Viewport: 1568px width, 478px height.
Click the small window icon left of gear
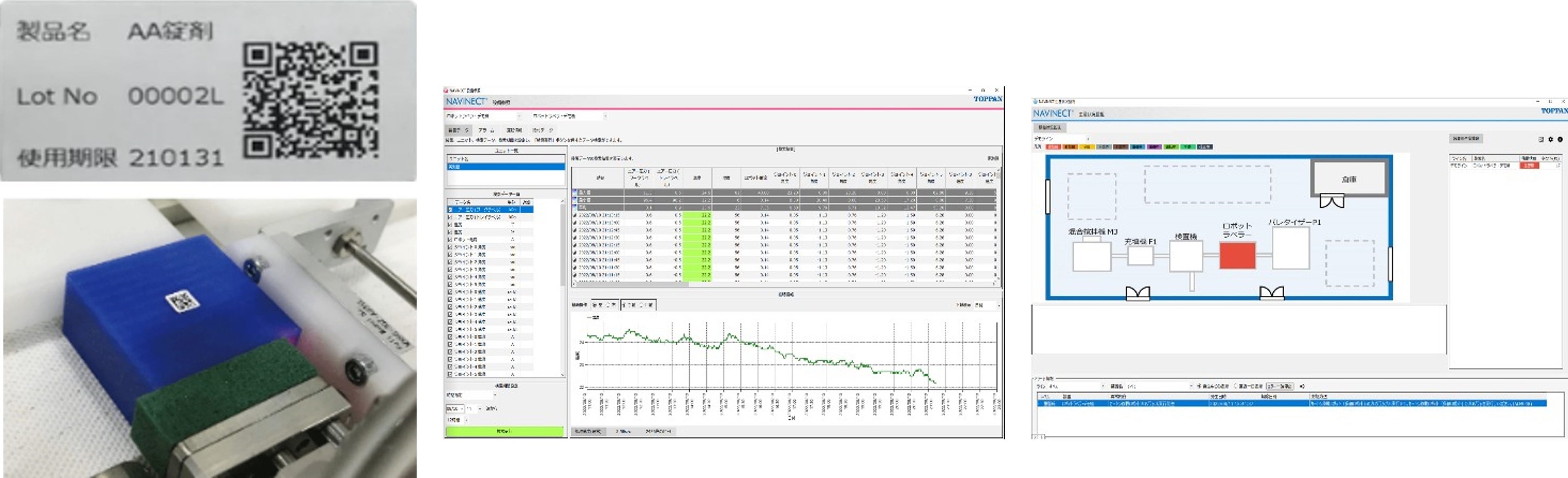(1541, 140)
